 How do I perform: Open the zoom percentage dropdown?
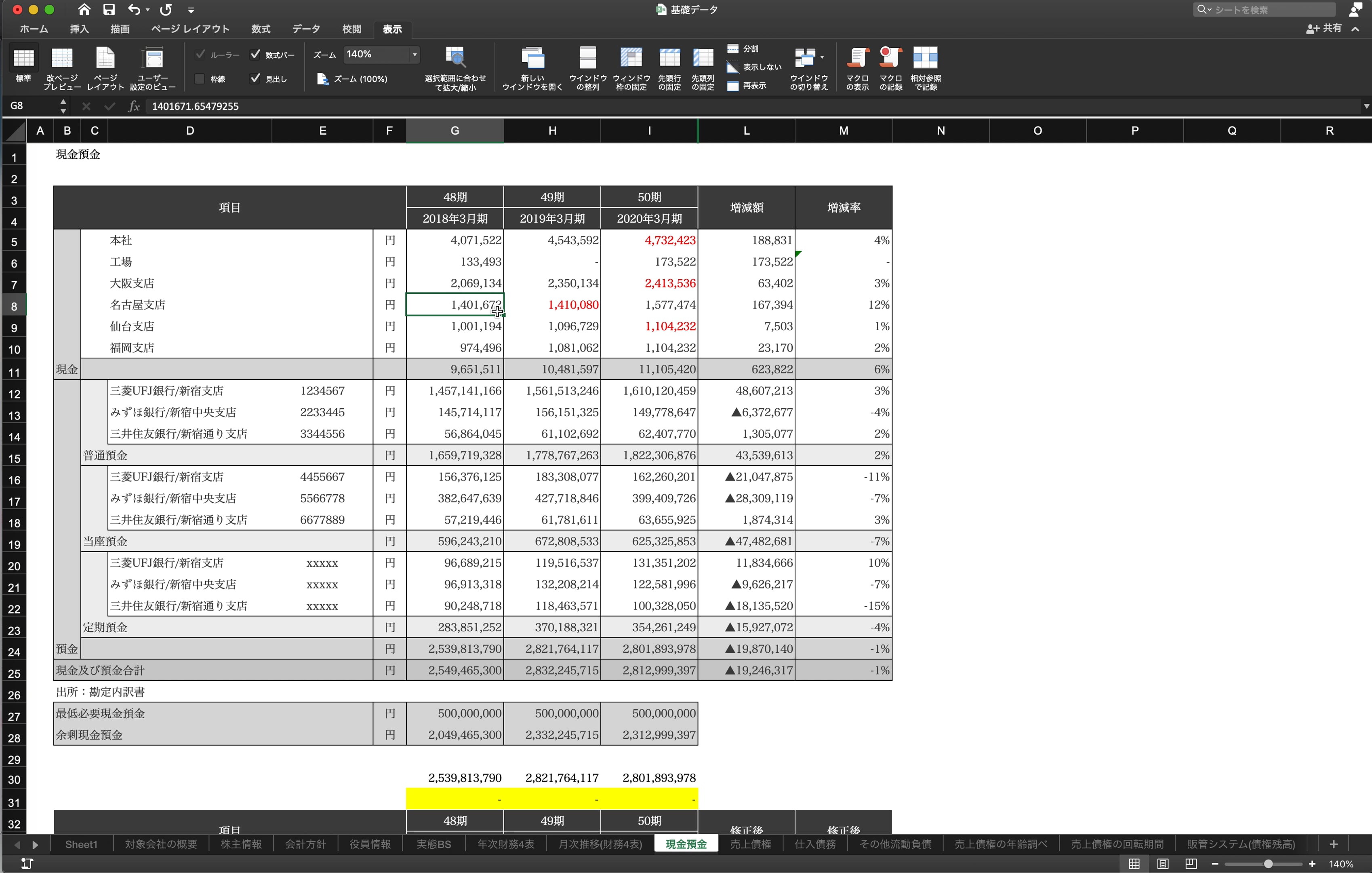pos(415,55)
